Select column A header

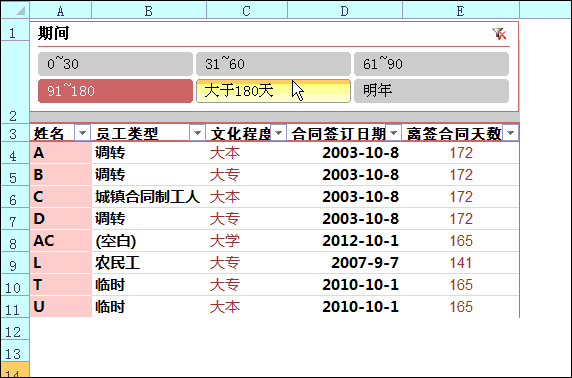tap(61, 11)
